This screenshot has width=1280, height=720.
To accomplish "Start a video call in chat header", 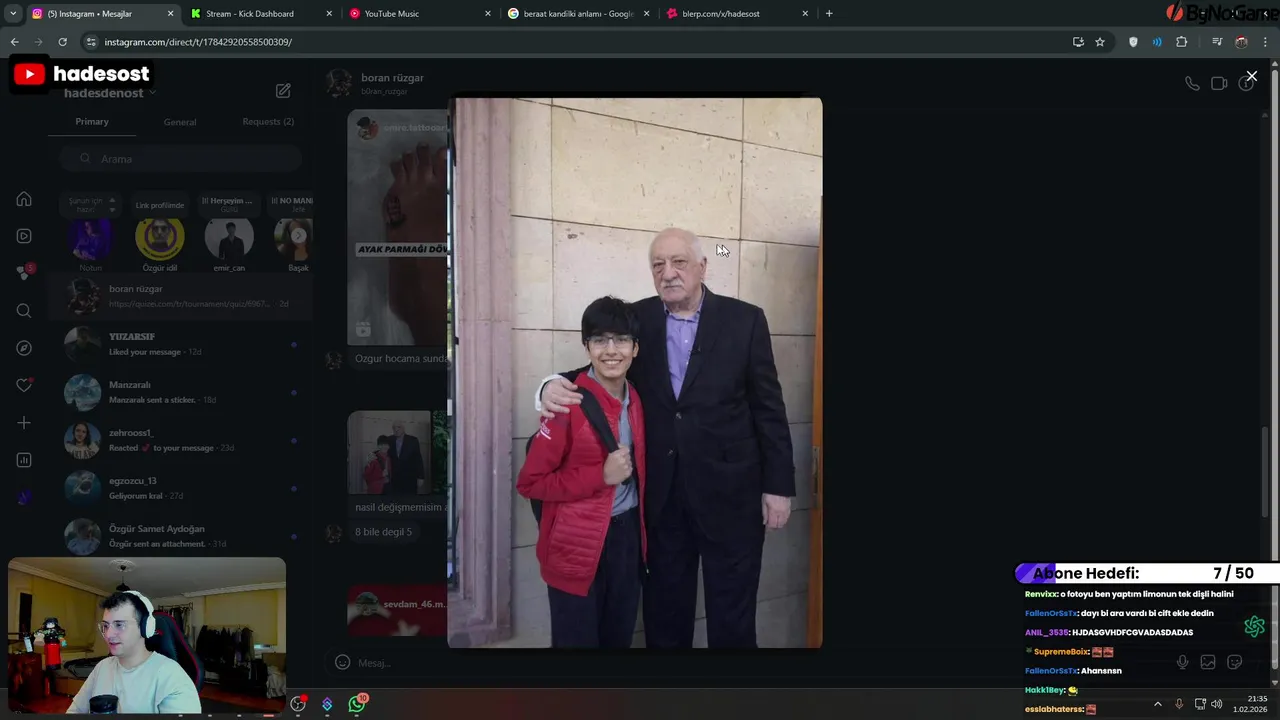I will (1219, 84).
